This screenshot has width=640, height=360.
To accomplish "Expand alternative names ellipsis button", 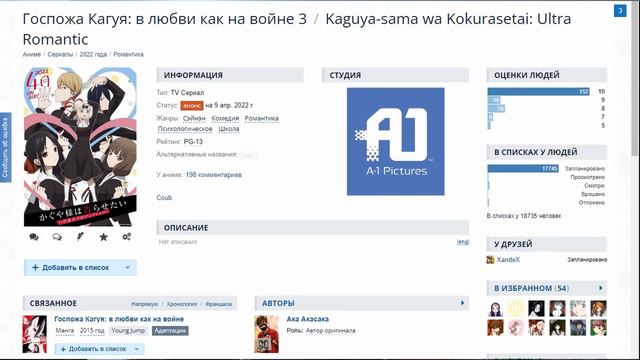I will [249, 155].
